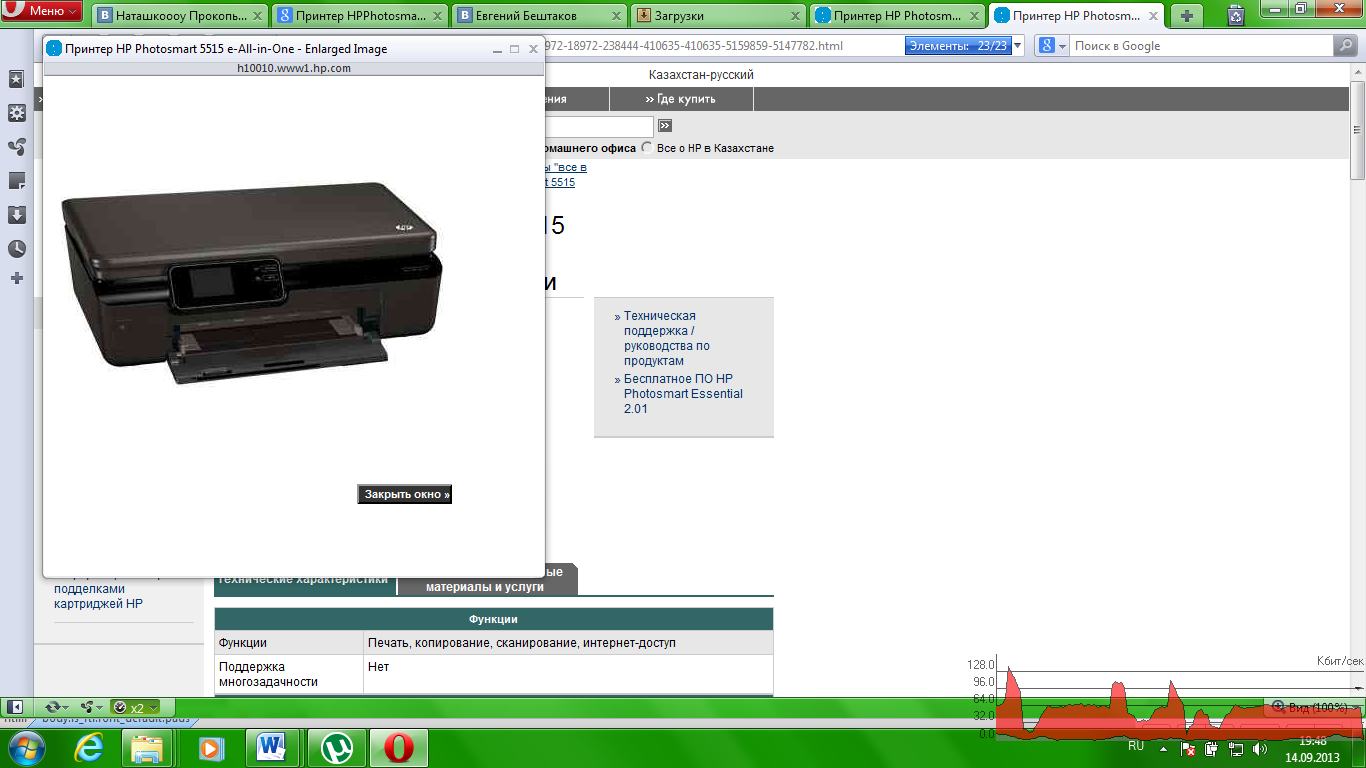Click the Поиск в Google field
This screenshot has height=768, width=1366.
click(1202, 46)
